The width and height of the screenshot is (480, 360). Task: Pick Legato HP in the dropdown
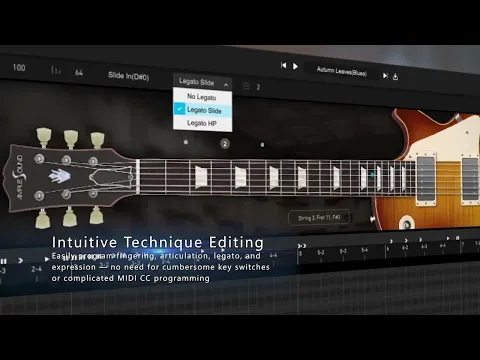(x=202, y=123)
